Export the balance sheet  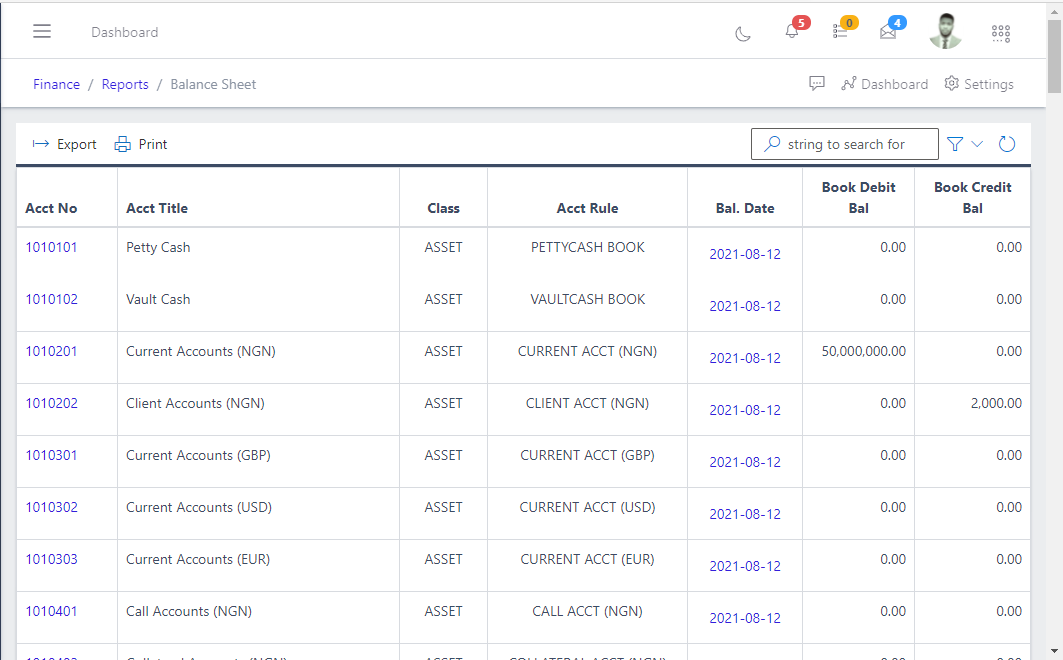coord(64,144)
